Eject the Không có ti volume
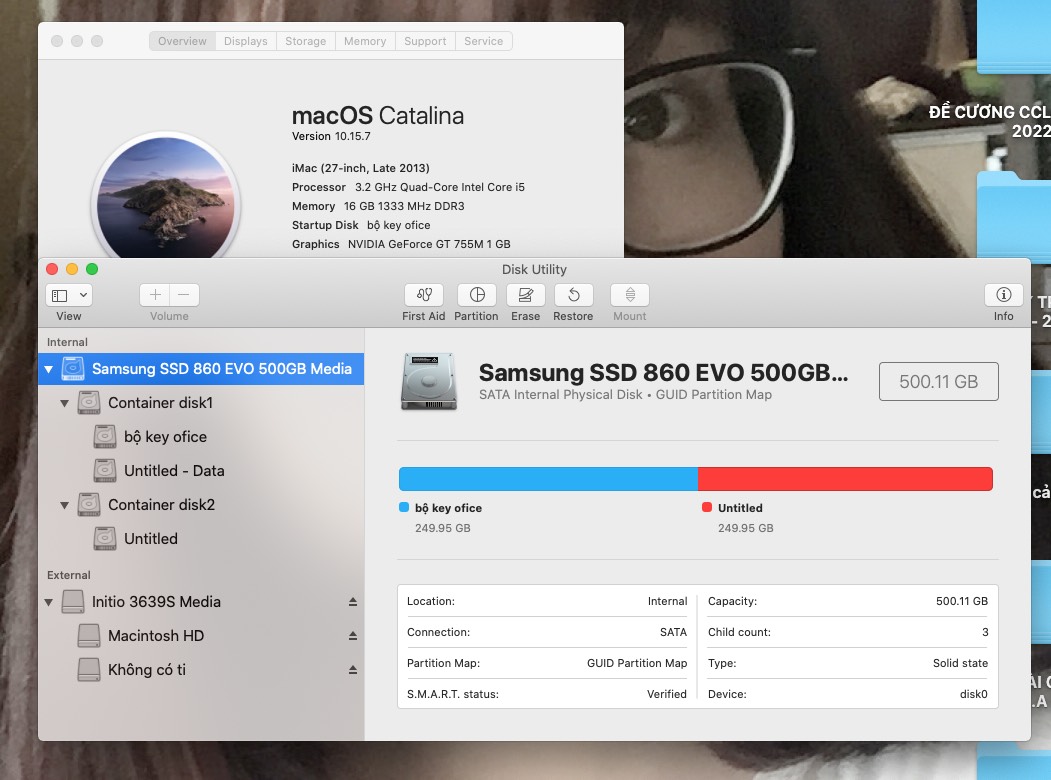This screenshot has width=1051, height=780. [x=353, y=670]
